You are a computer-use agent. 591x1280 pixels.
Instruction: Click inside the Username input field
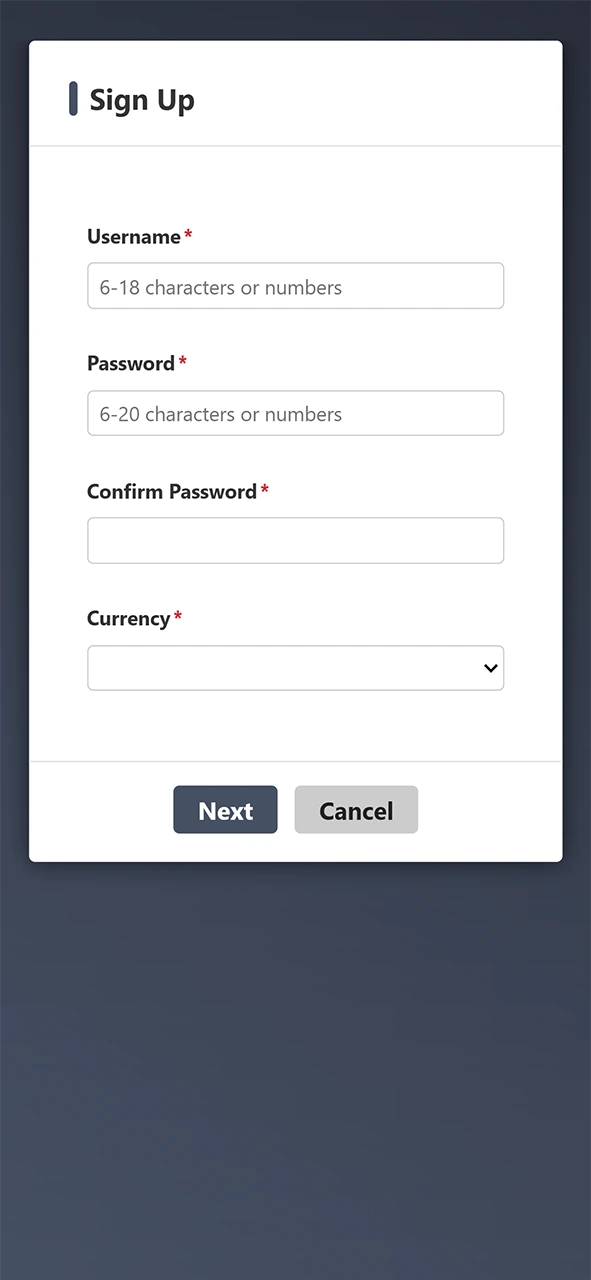(295, 286)
